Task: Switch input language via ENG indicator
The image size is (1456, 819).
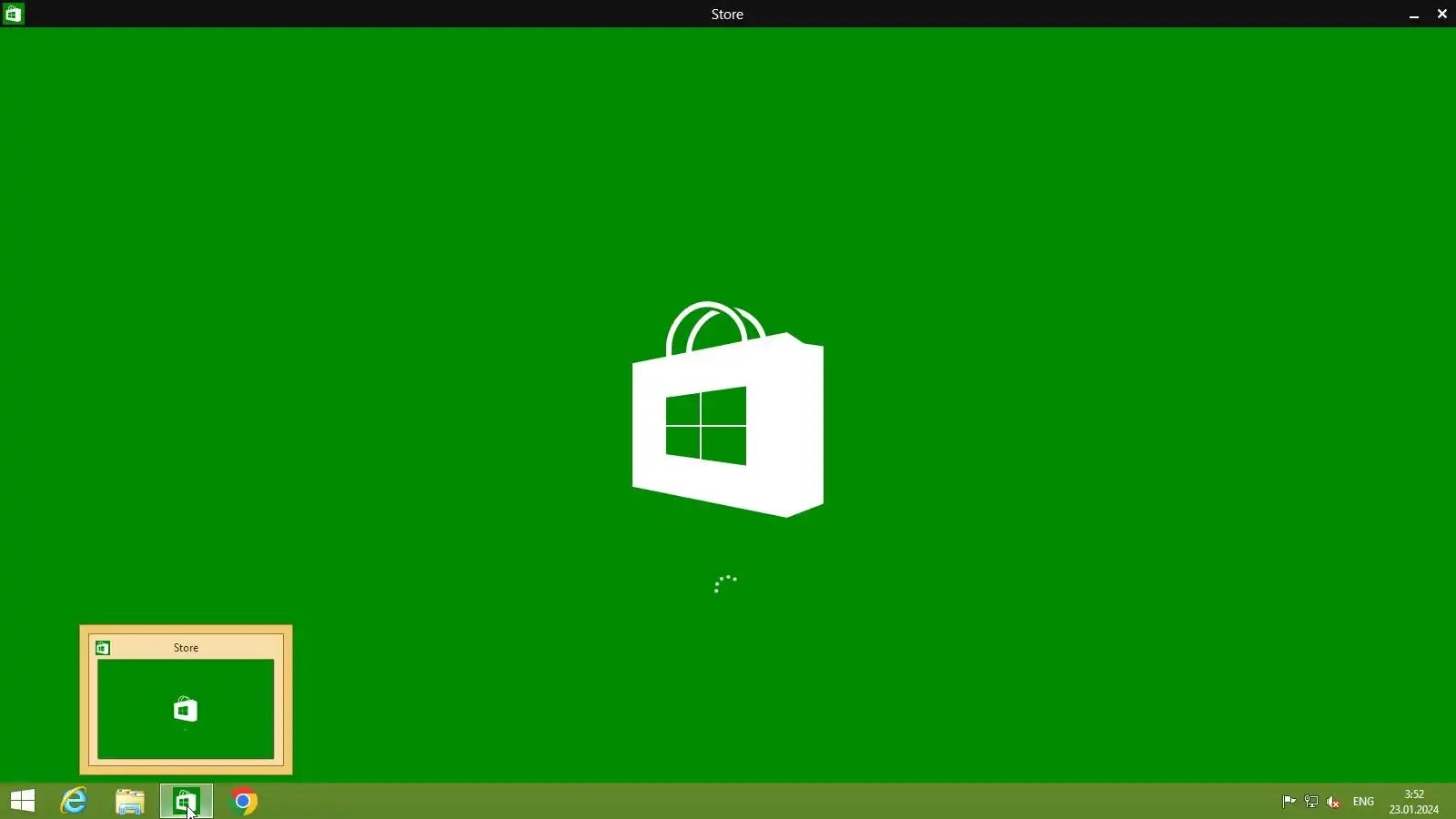Action: coord(1363,802)
